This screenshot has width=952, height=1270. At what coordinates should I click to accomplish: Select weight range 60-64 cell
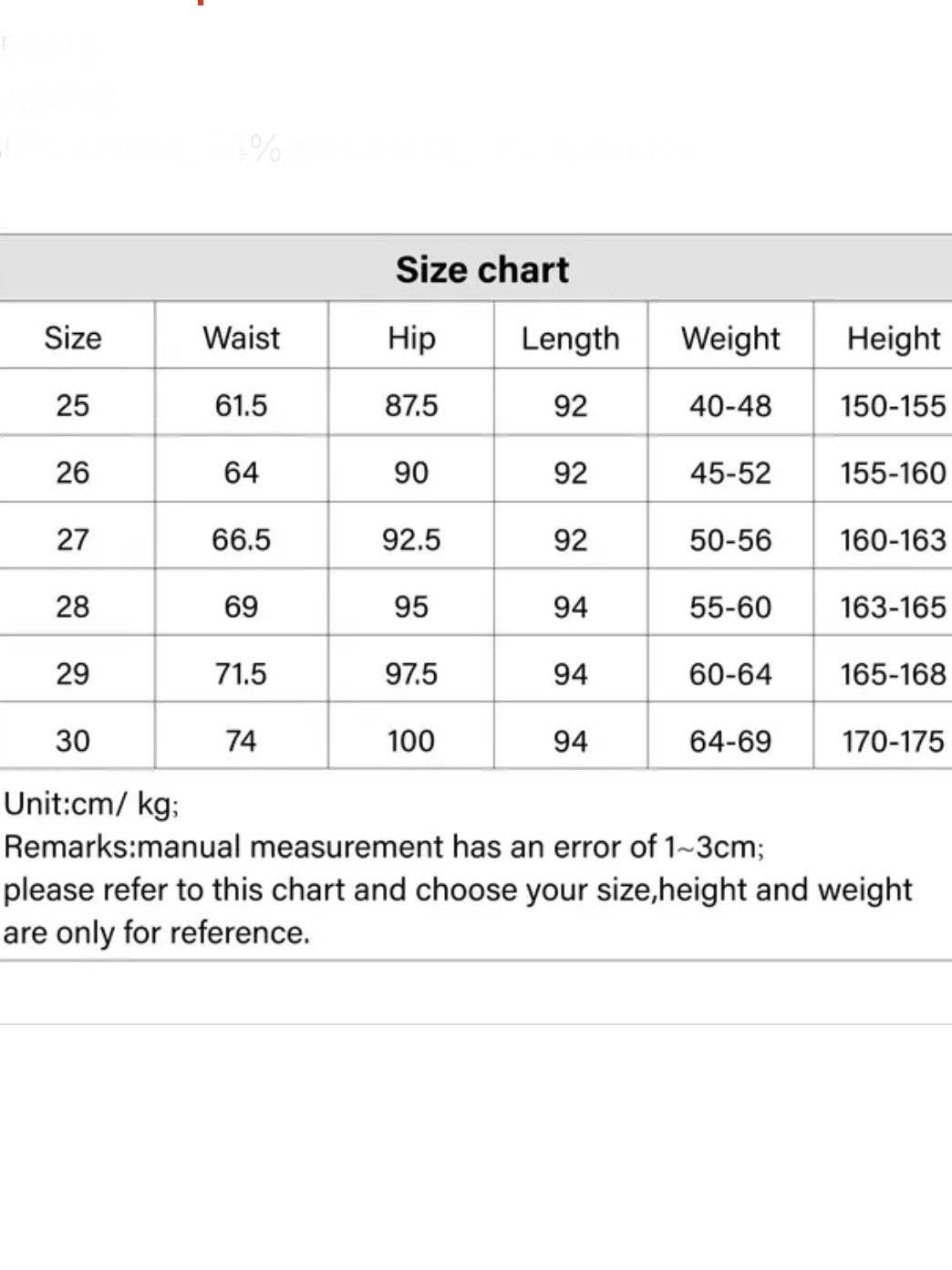[x=730, y=674]
